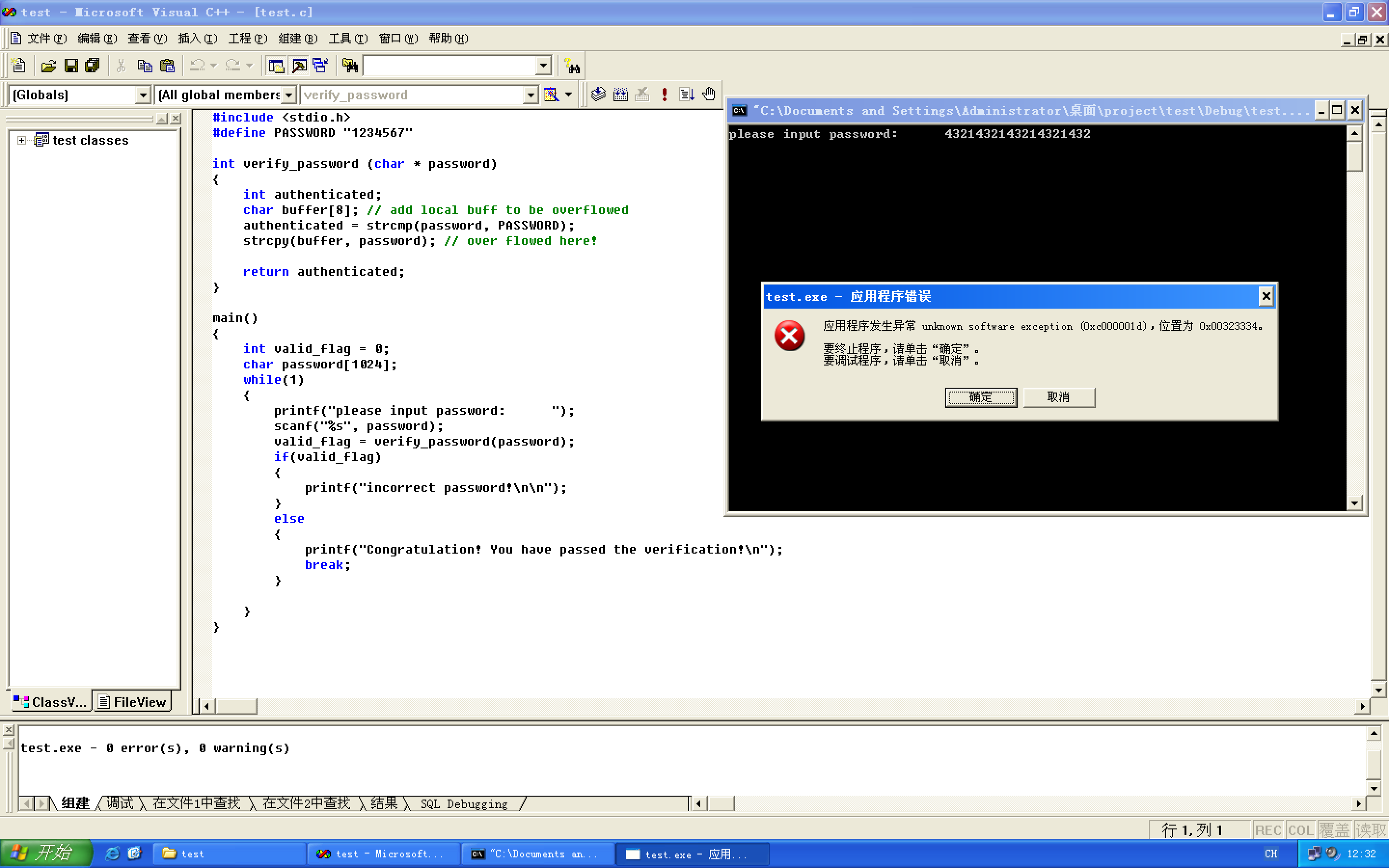
Task: Open the 窗口(W) menu
Action: point(398,39)
